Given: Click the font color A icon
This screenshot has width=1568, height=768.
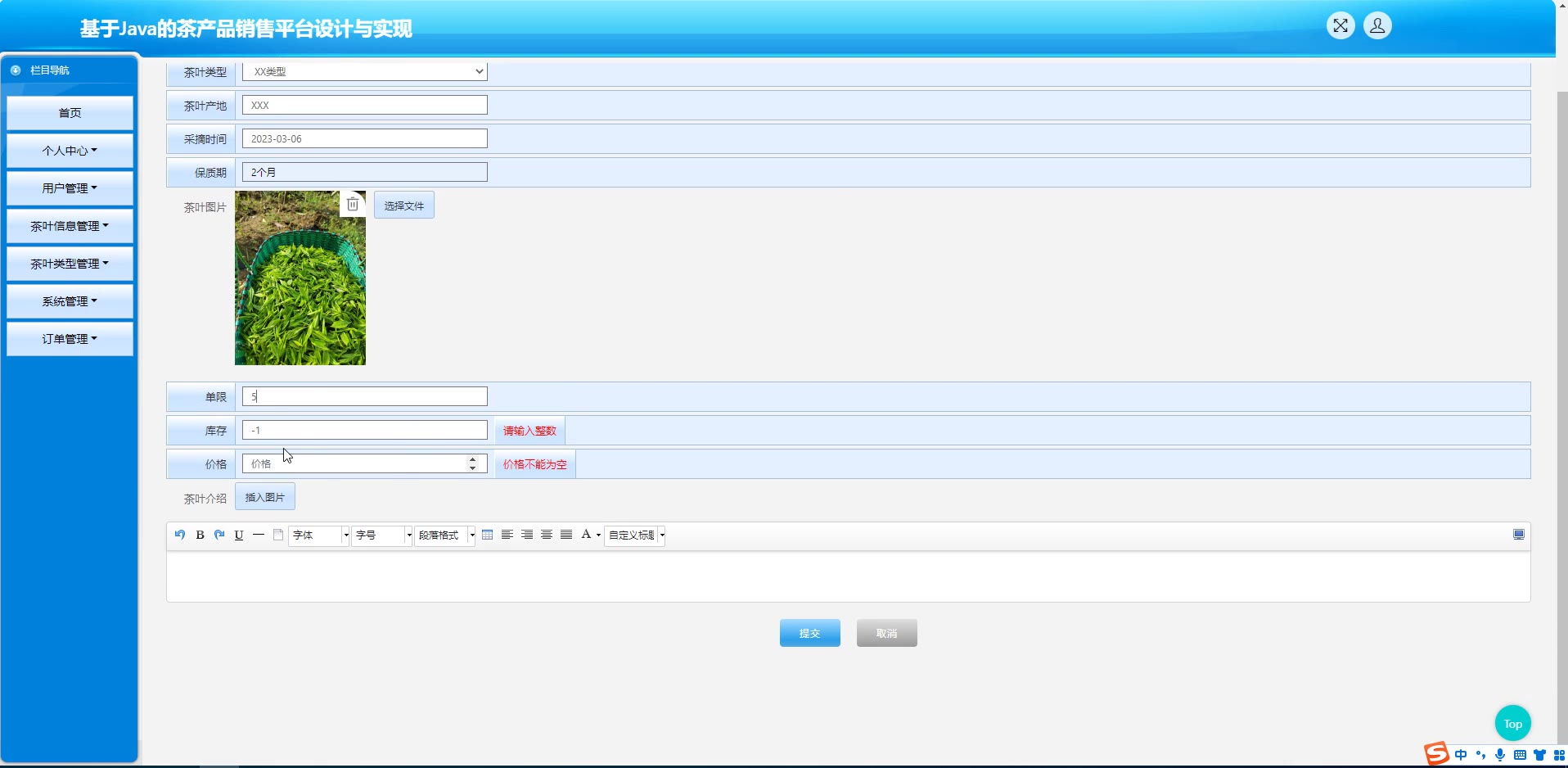Looking at the screenshot, I should (586, 535).
